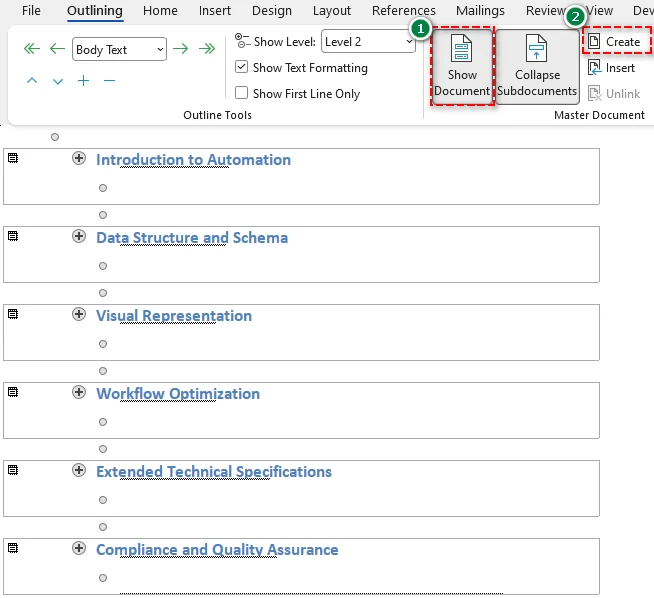
Task: Click the Extended Technical Specifications heading
Action: 214,472
